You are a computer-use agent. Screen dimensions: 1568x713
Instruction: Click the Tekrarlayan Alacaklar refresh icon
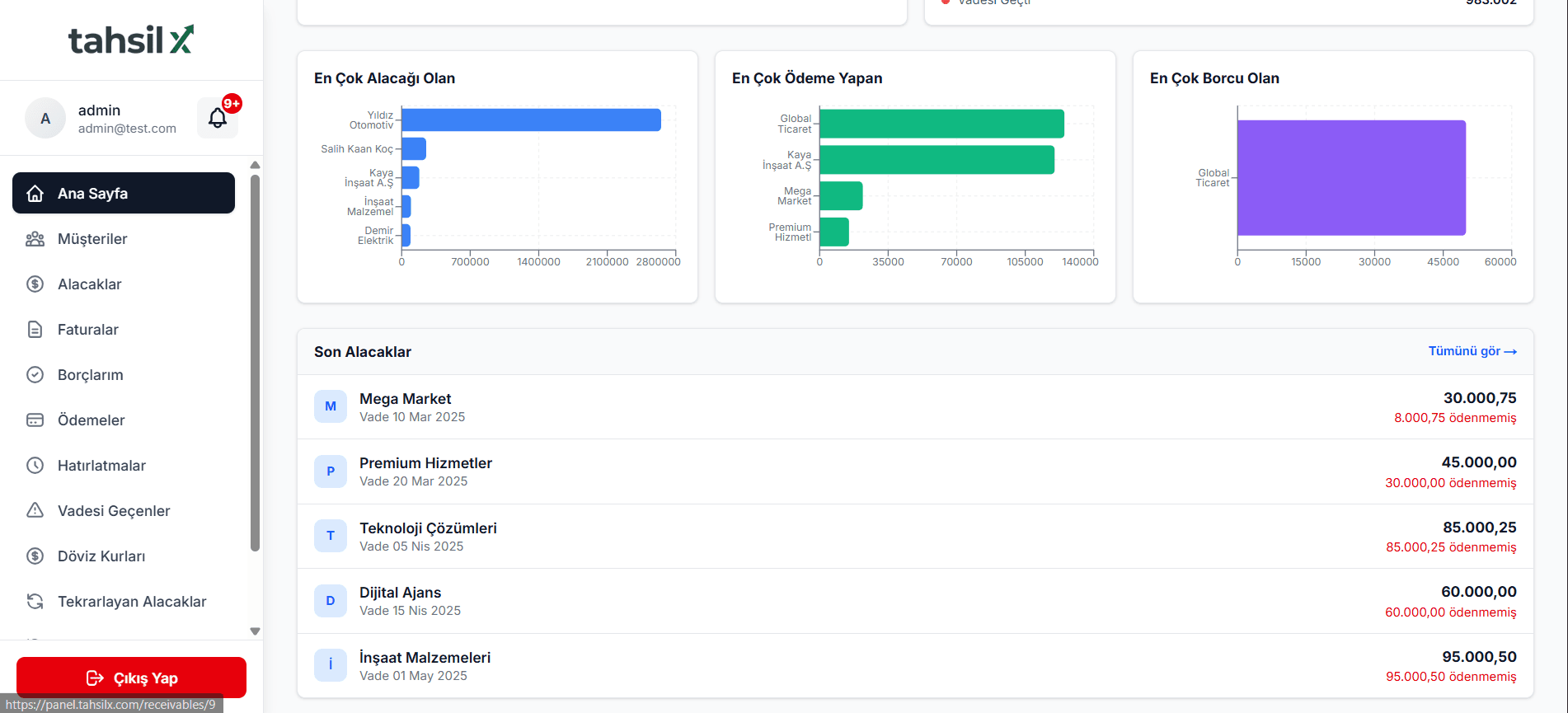(x=35, y=602)
